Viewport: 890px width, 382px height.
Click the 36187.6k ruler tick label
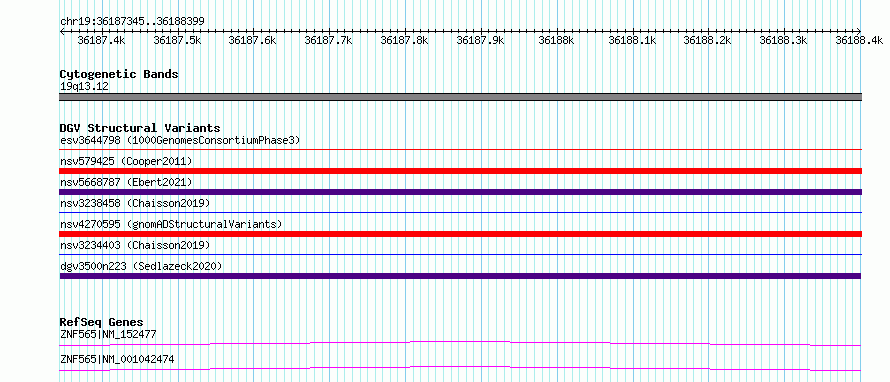253,40
